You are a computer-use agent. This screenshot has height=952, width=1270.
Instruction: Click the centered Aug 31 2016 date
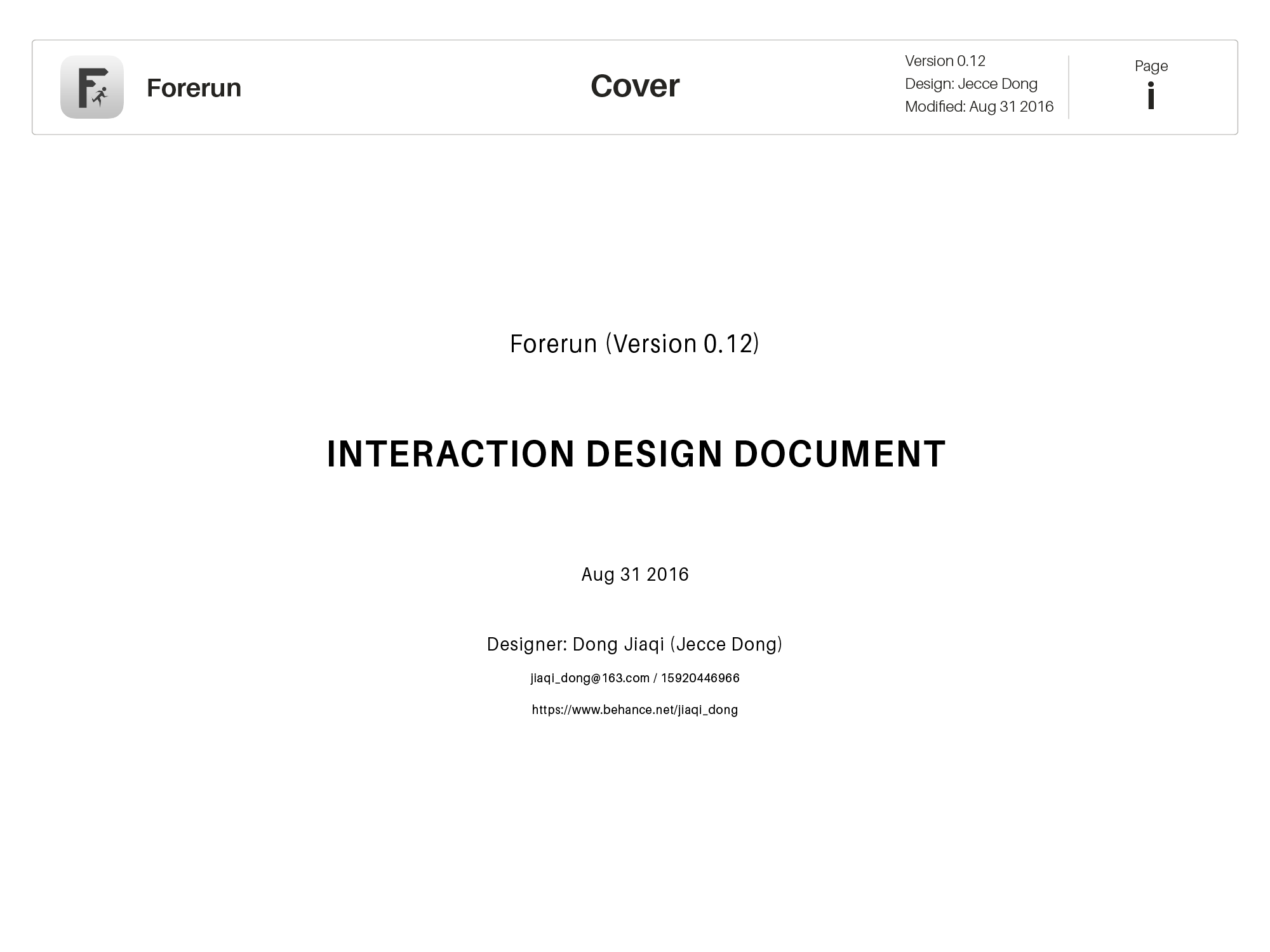coord(635,574)
